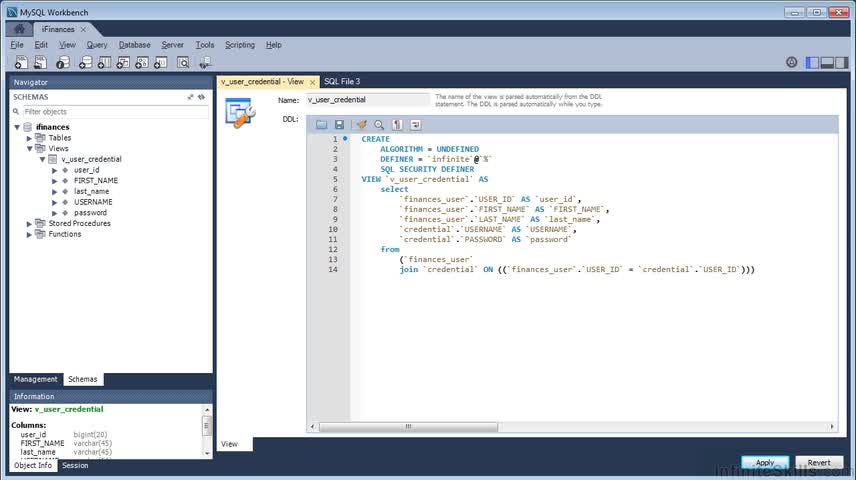Open the Server menu
856x480 pixels.
pyautogui.click(x=173, y=45)
